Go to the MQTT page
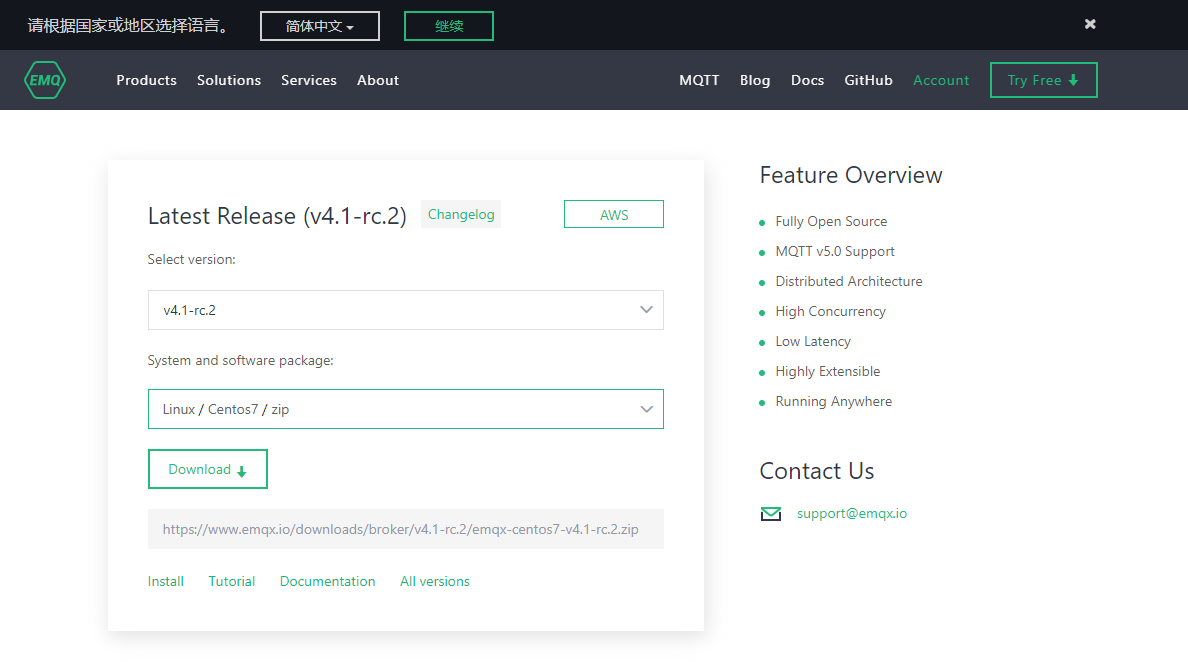Viewport: 1188px width, 662px height. click(x=699, y=80)
